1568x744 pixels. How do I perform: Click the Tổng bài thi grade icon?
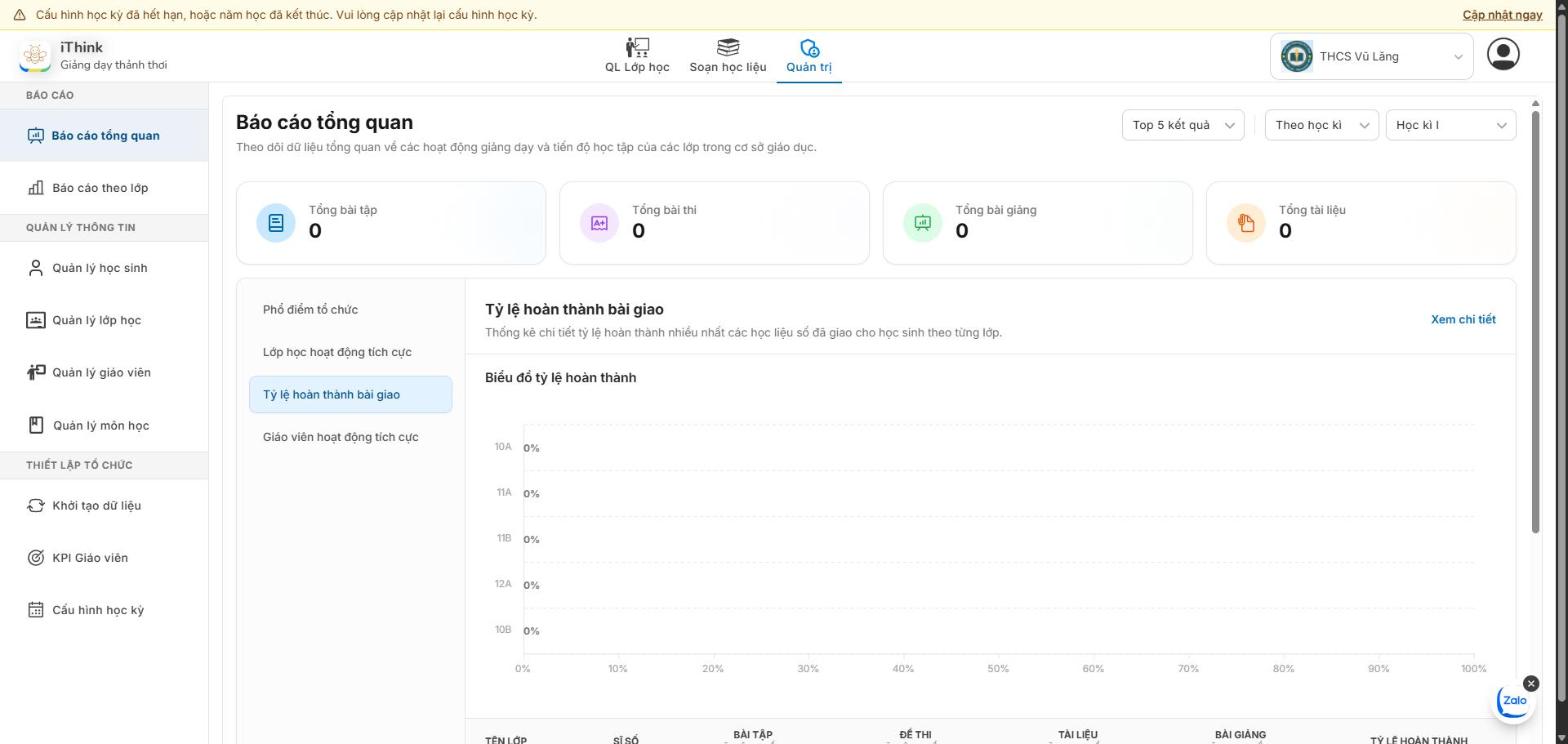599,223
